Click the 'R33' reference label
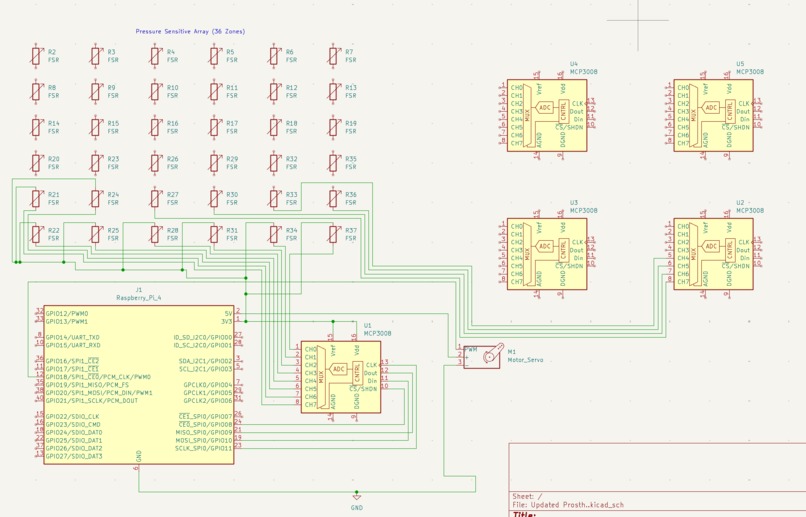This screenshot has height=517, width=806. pyautogui.click(x=291, y=195)
